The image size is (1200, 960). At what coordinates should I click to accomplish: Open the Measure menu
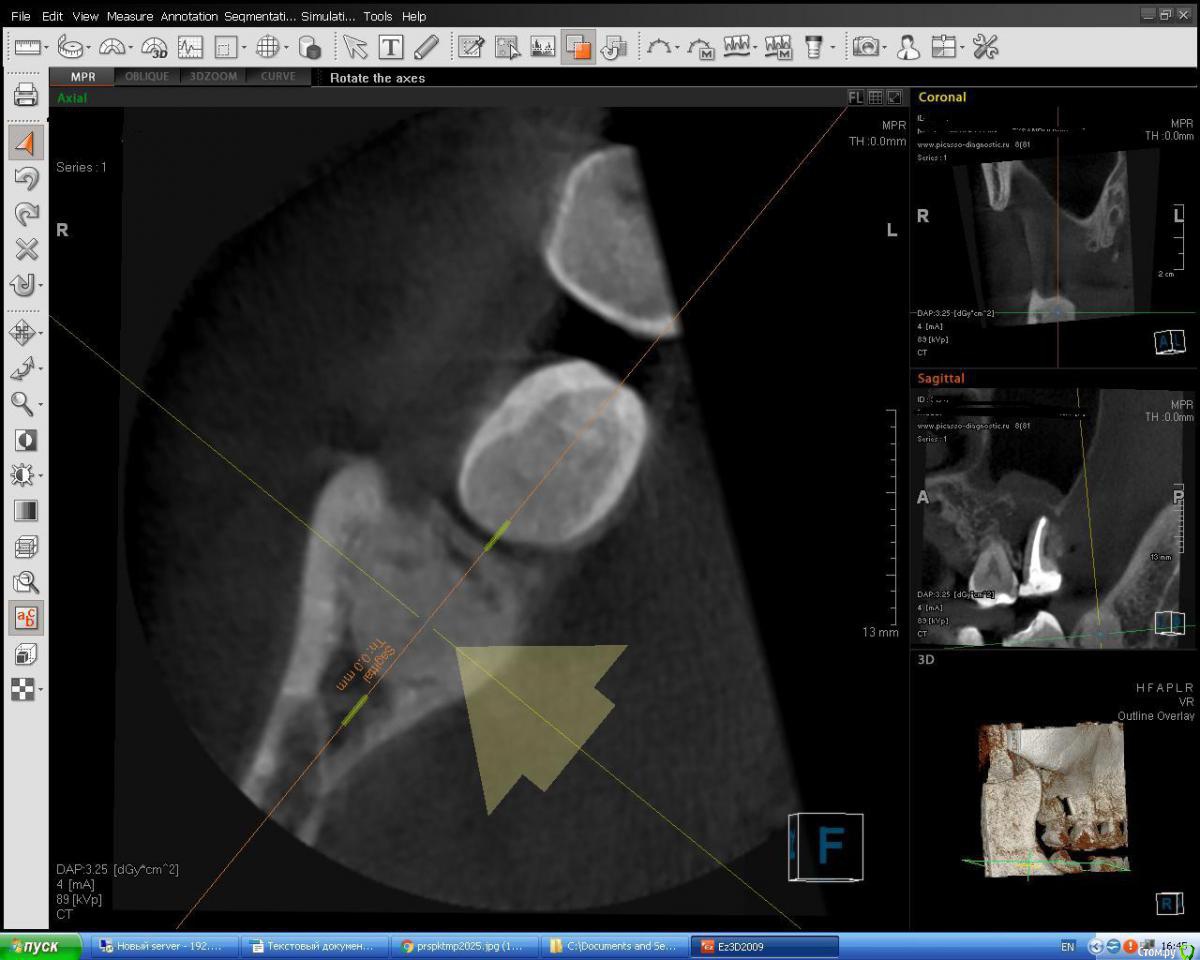point(129,16)
